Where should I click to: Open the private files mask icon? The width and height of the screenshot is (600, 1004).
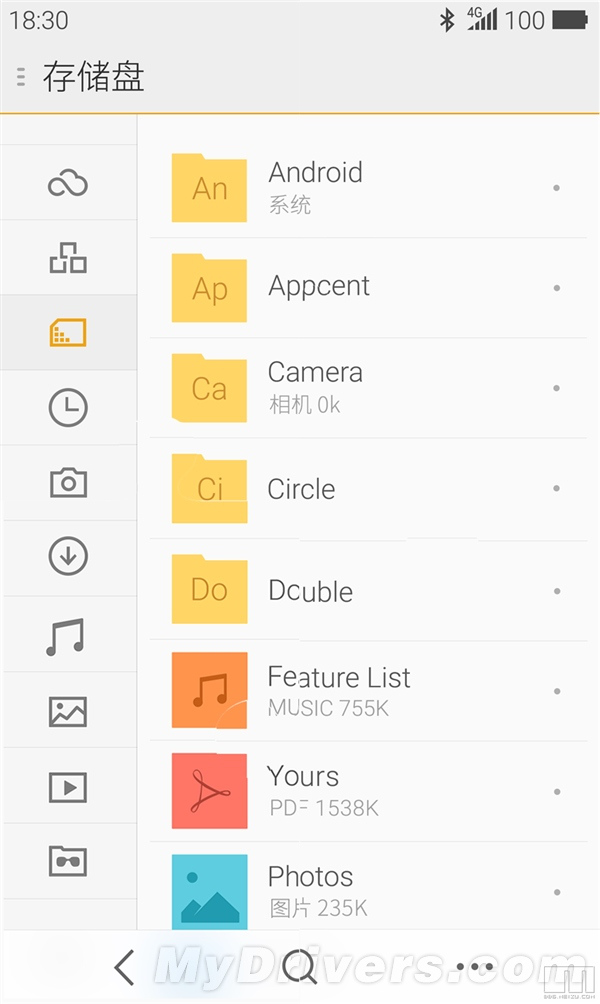tap(68, 861)
